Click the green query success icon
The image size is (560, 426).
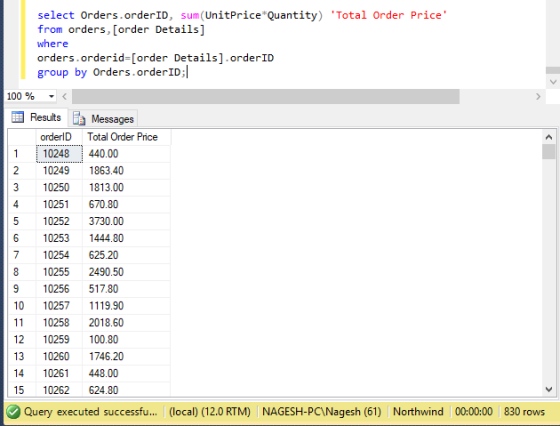(x=13, y=412)
